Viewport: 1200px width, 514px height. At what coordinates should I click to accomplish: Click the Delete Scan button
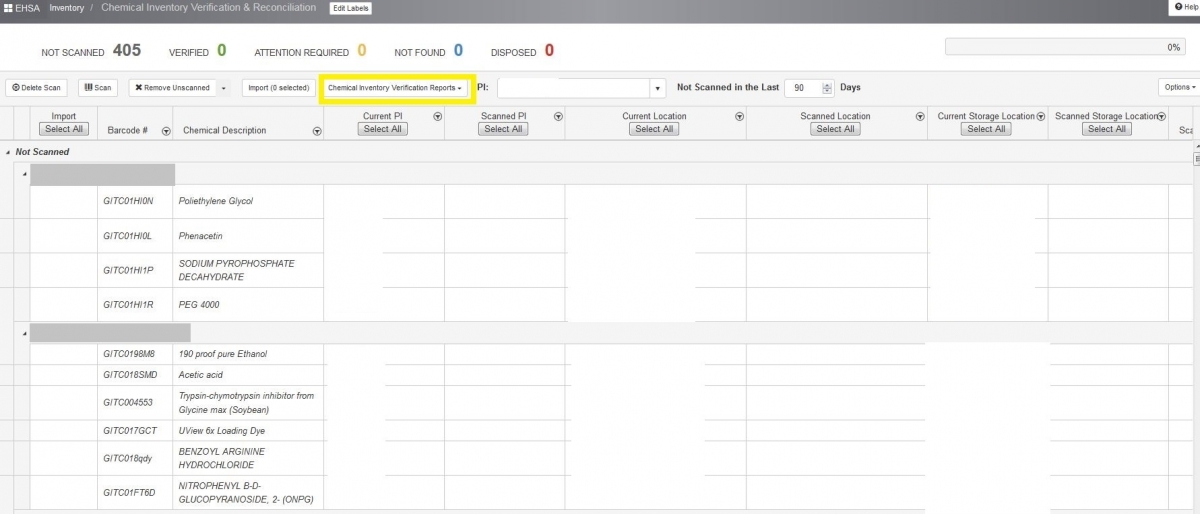(x=36, y=88)
